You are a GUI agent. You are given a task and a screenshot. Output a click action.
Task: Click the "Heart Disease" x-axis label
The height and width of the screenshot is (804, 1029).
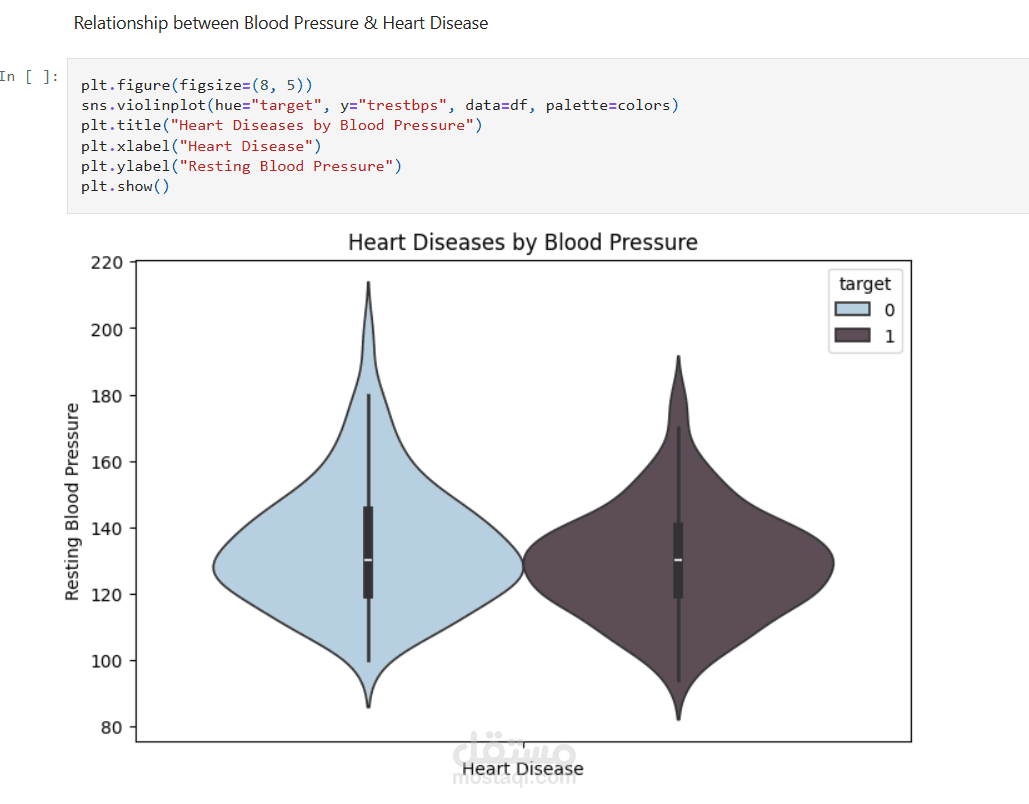coord(523,769)
